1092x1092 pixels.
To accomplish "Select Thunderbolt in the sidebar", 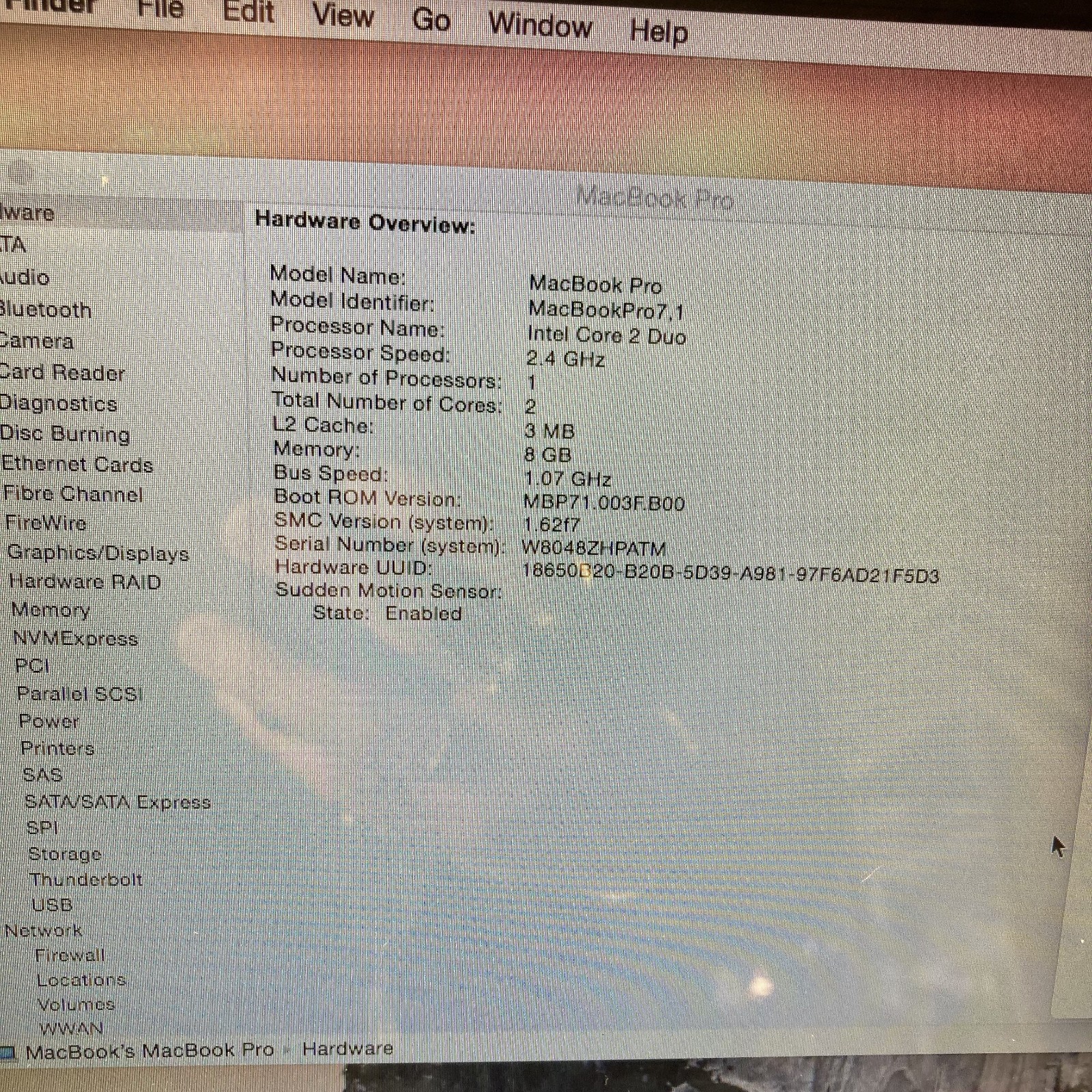I will pos(87,879).
